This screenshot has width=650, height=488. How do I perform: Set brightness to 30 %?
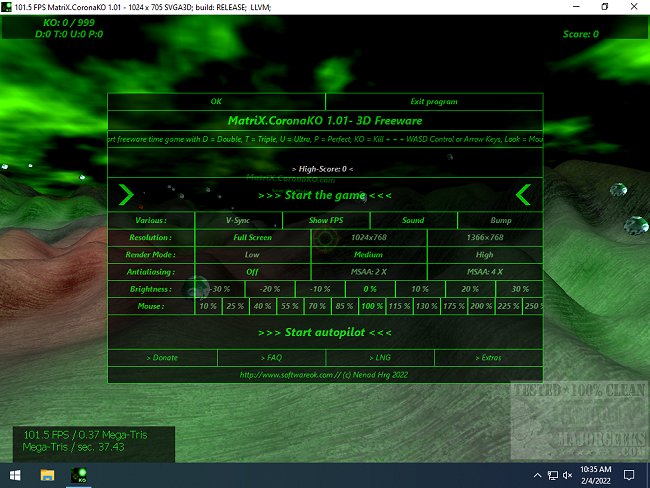pos(519,289)
